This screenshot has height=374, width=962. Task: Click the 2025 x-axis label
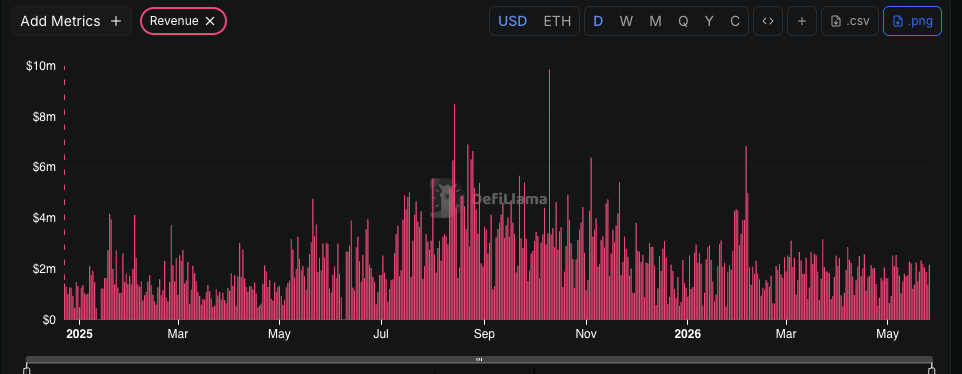[x=79, y=334]
